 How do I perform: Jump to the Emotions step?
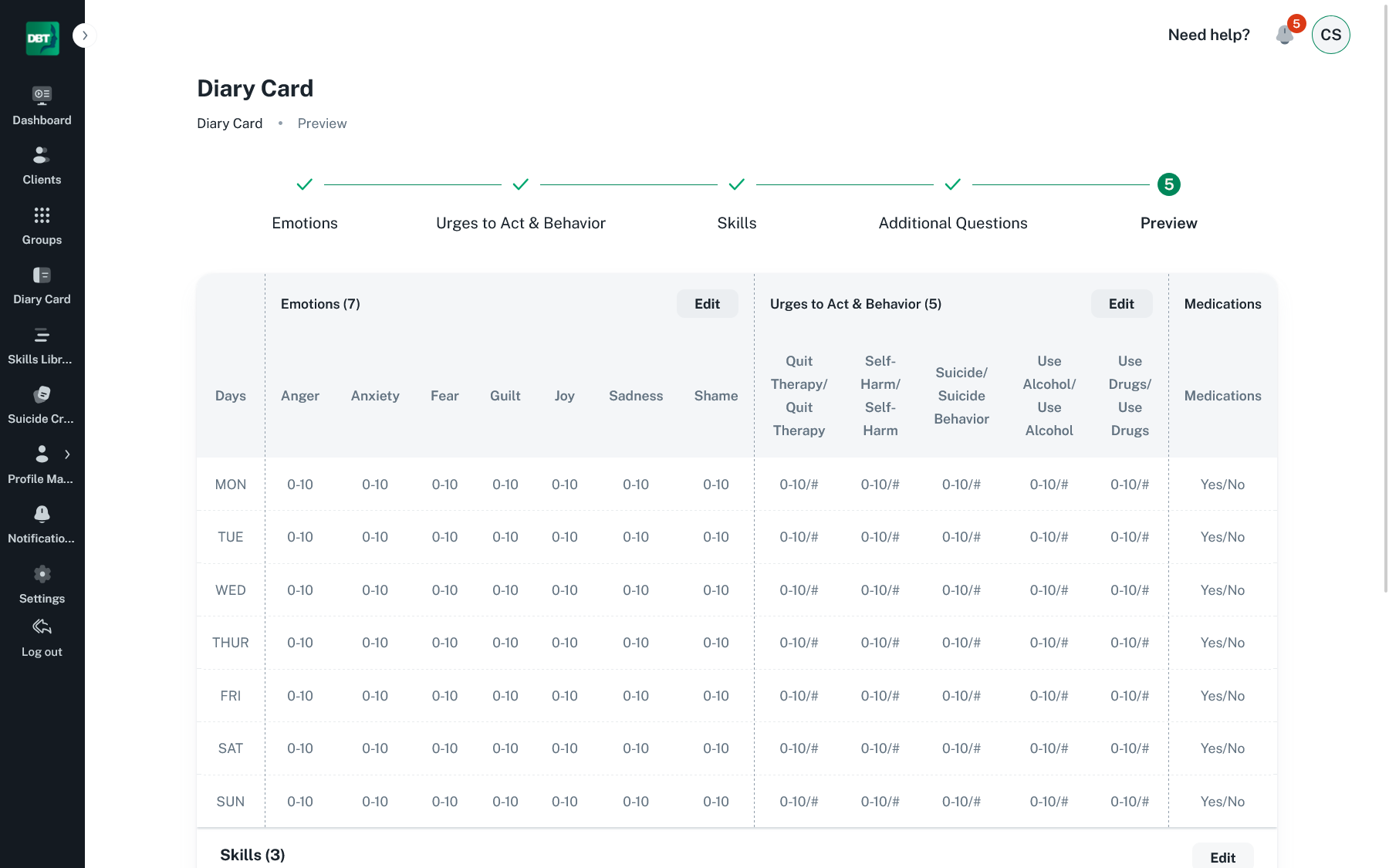(x=305, y=185)
